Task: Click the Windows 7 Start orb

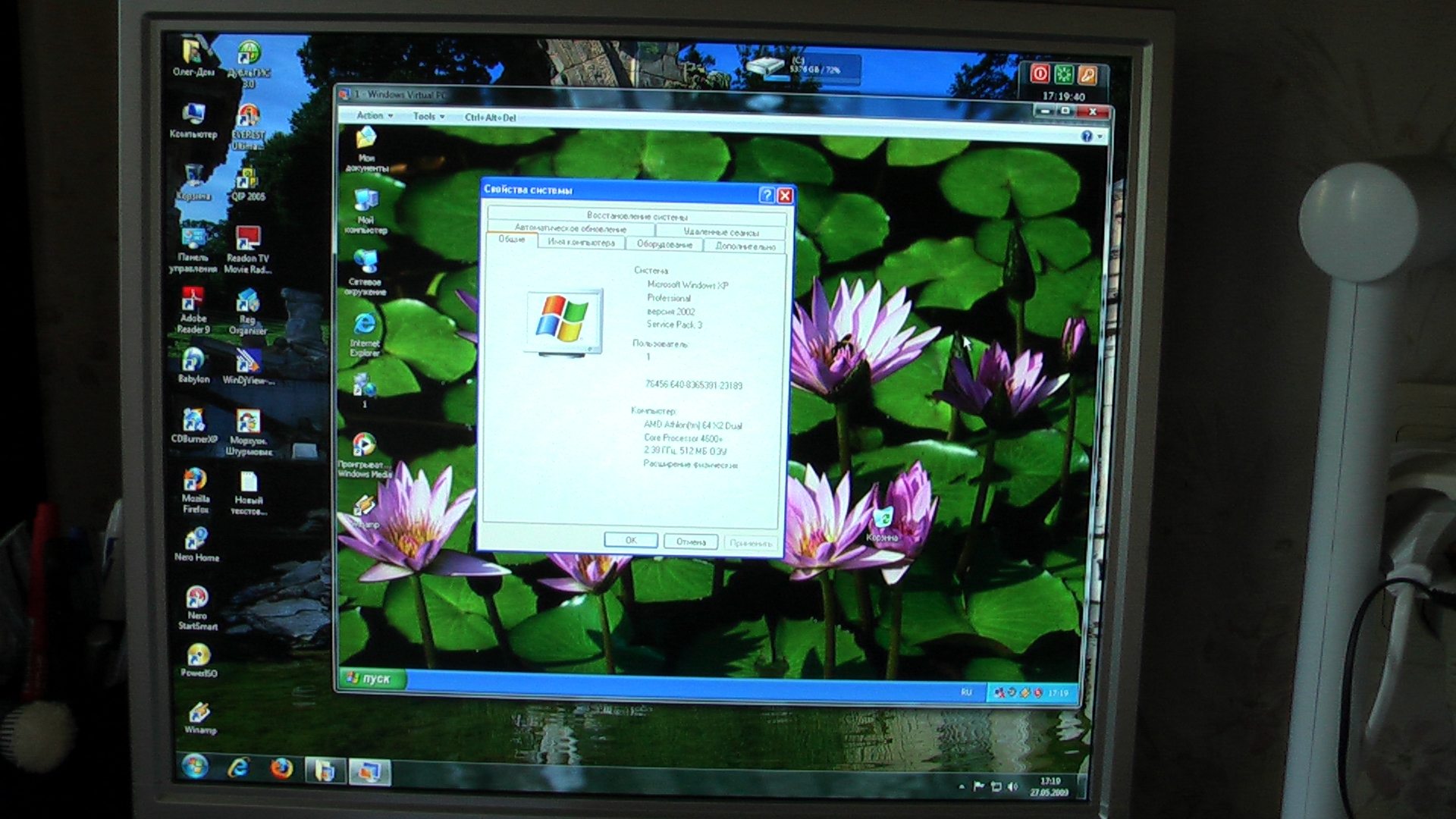Action: (x=195, y=767)
